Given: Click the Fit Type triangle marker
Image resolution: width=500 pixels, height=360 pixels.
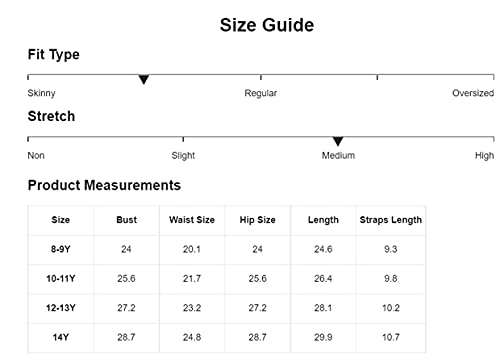Looking at the screenshot, I should (144, 79).
